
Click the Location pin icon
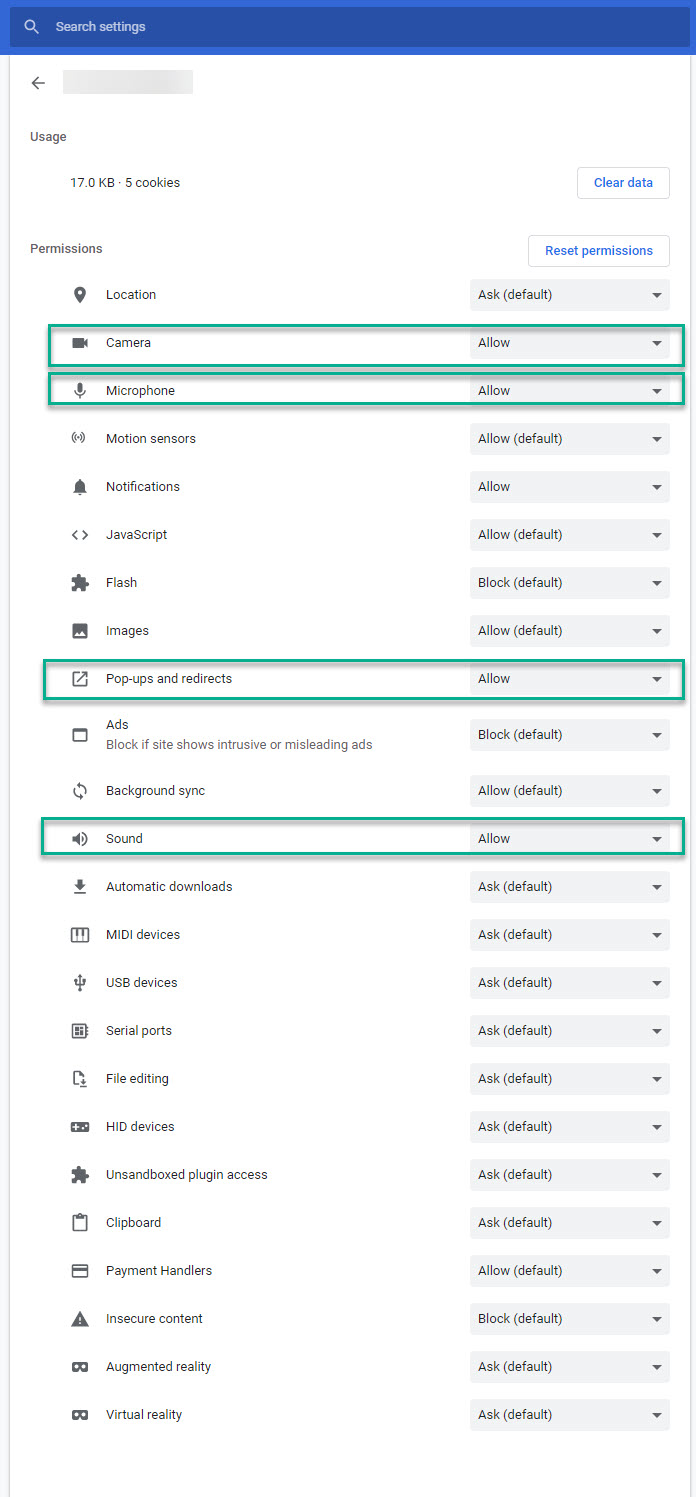(79, 295)
